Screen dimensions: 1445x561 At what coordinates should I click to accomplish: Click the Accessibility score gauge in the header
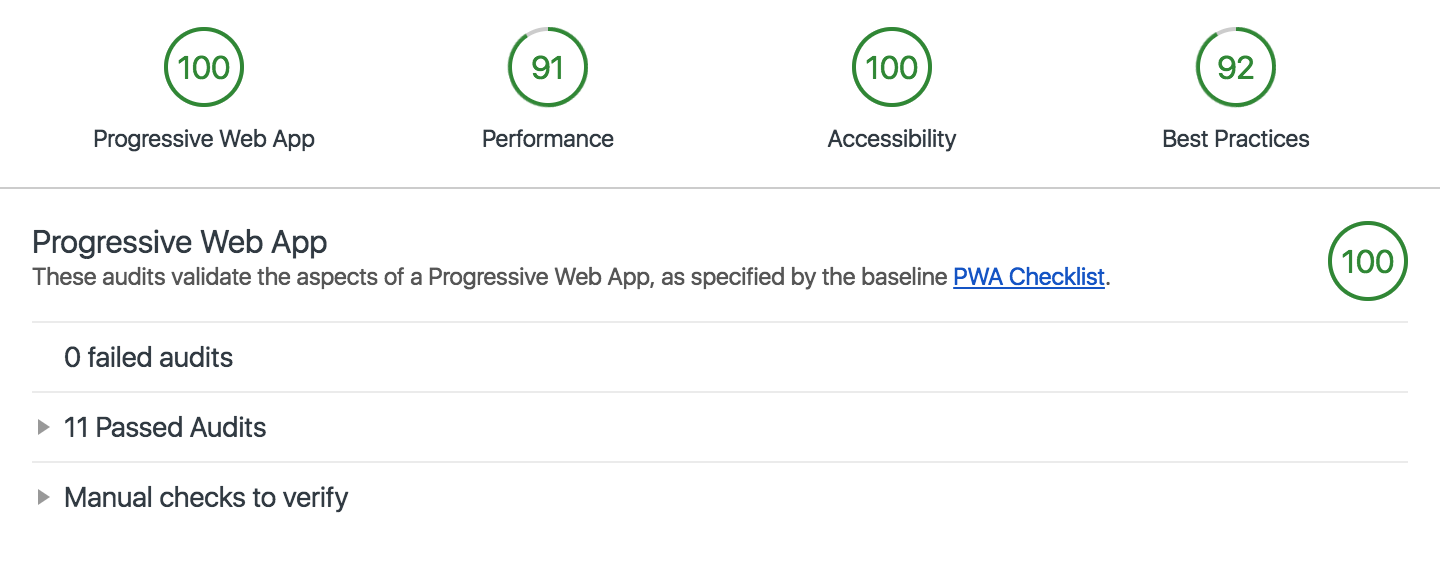click(x=892, y=67)
